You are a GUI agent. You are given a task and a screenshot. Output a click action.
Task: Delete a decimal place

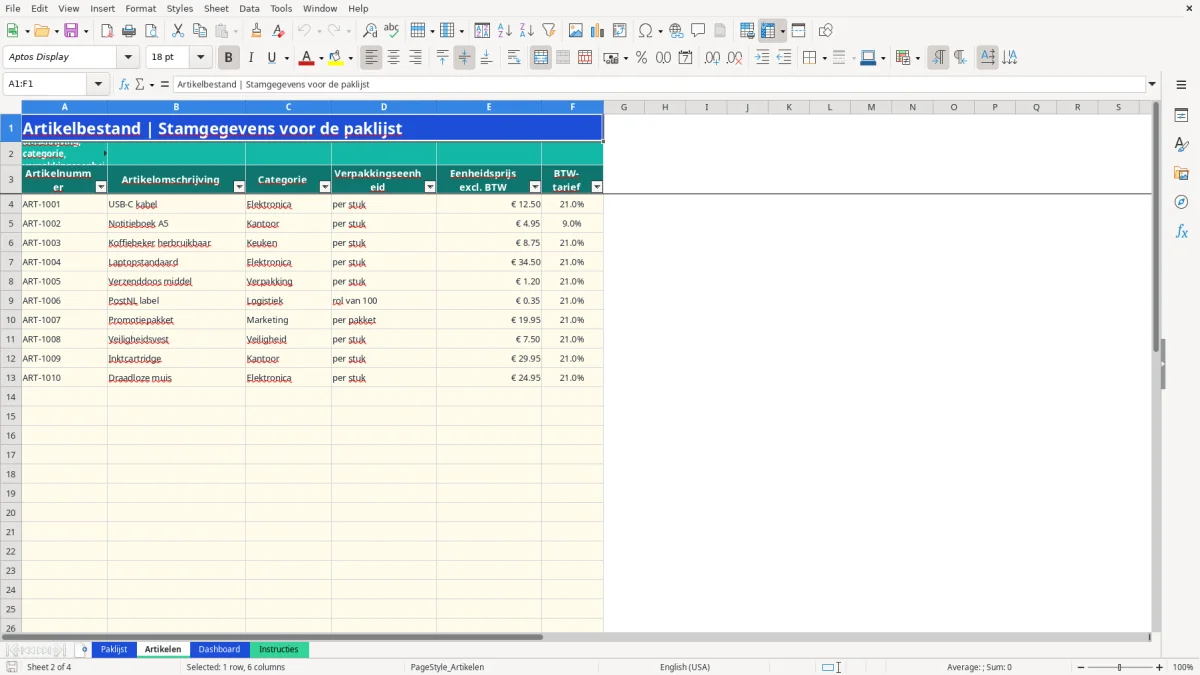click(735, 58)
